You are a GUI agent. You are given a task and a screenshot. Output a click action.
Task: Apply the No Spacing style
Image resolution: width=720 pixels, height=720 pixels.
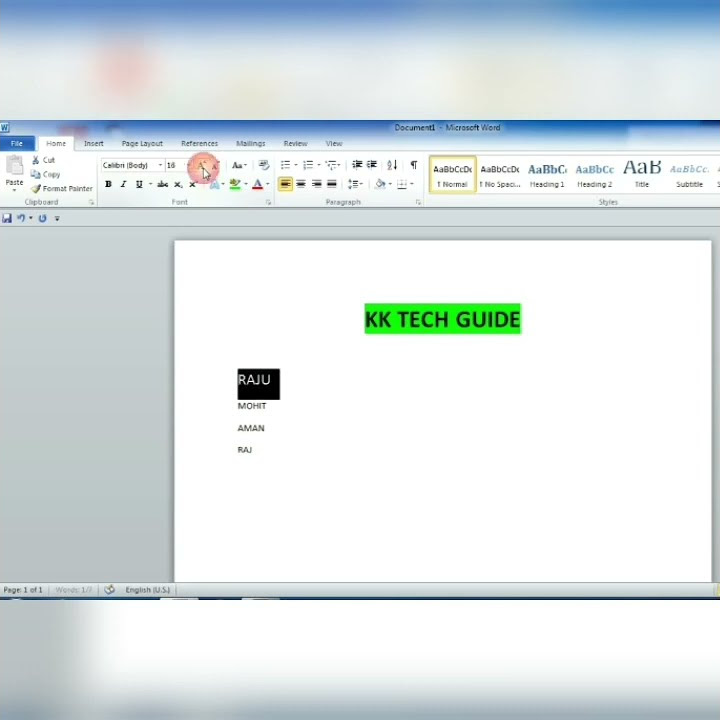[x=500, y=174]
